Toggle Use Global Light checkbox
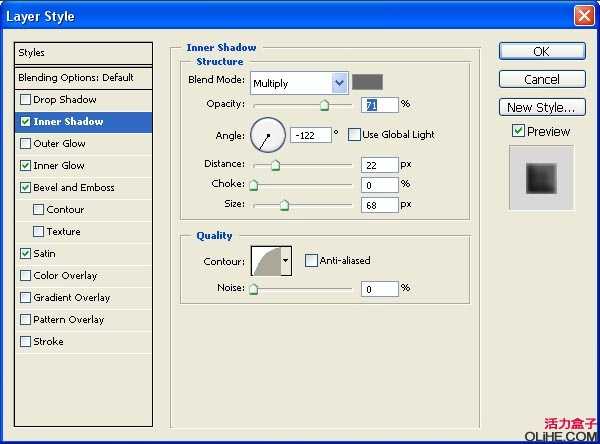 (x=354, y=135)
